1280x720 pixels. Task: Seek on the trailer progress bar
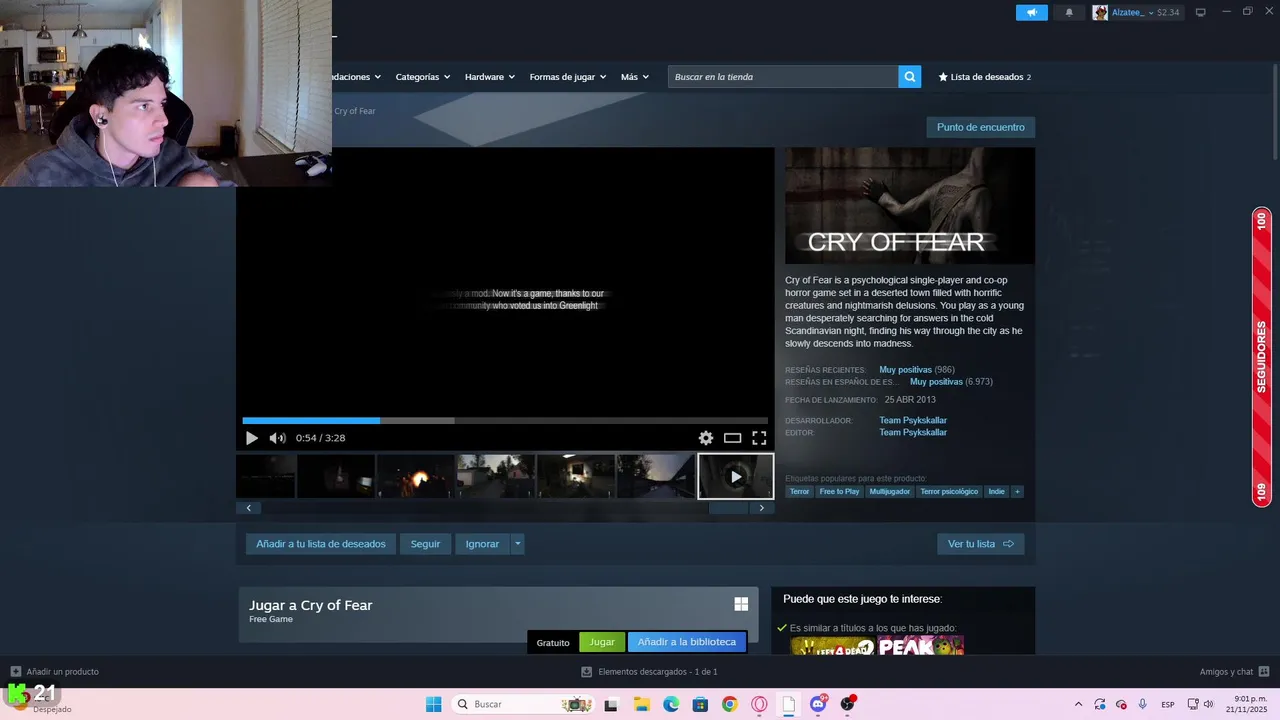tap(505, 421)
